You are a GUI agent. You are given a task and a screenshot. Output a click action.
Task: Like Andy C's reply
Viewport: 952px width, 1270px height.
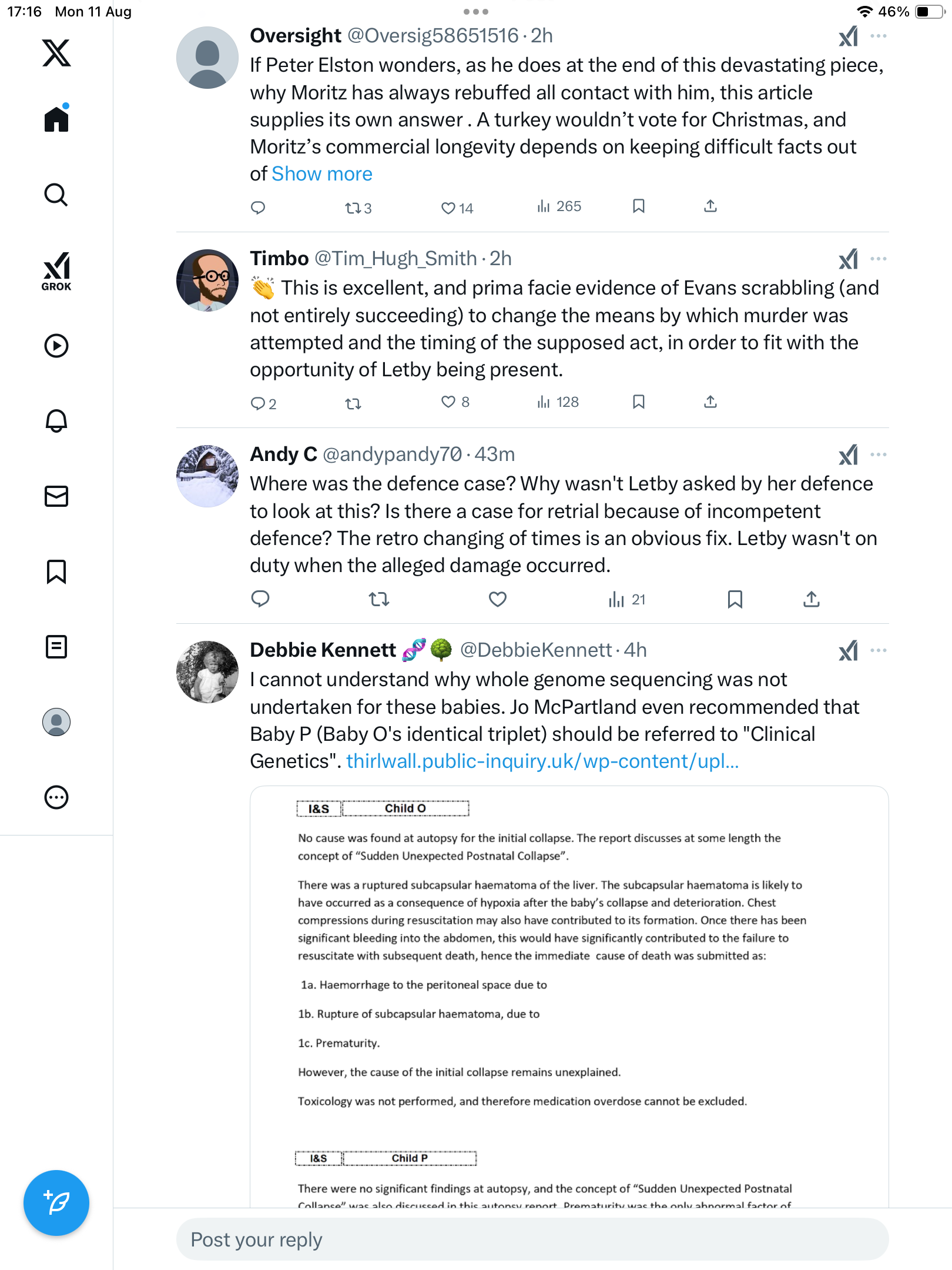[x=497, y=599]
